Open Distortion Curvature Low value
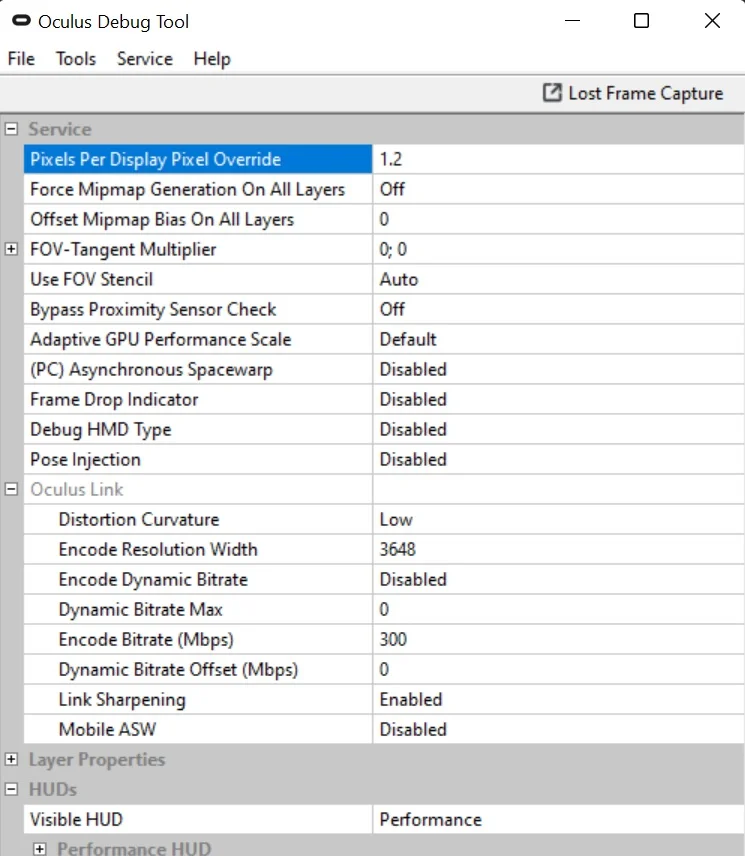Image resolution: width=745 pixels, height=856 pixels. [x=558, y=519]
